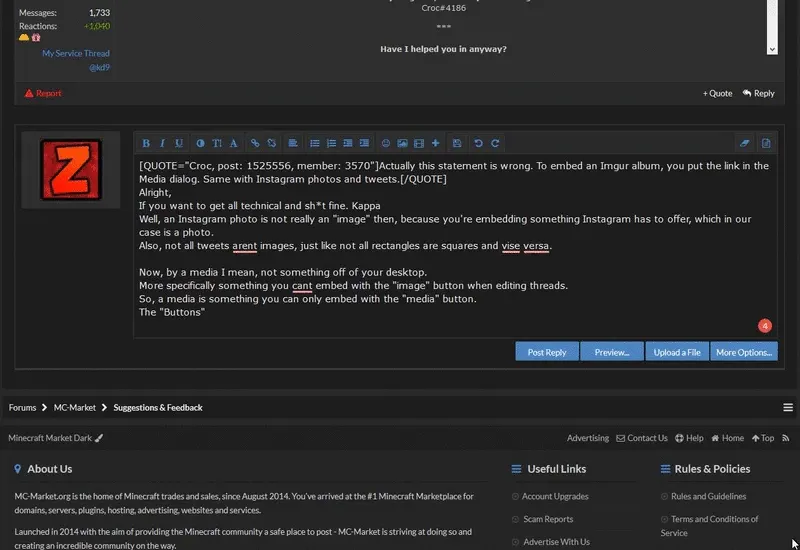Image resolution: width=800 pixels, height=550 pixels.
Task: Toggle italic formatting in the editor
Action: [x=162, y=143]
